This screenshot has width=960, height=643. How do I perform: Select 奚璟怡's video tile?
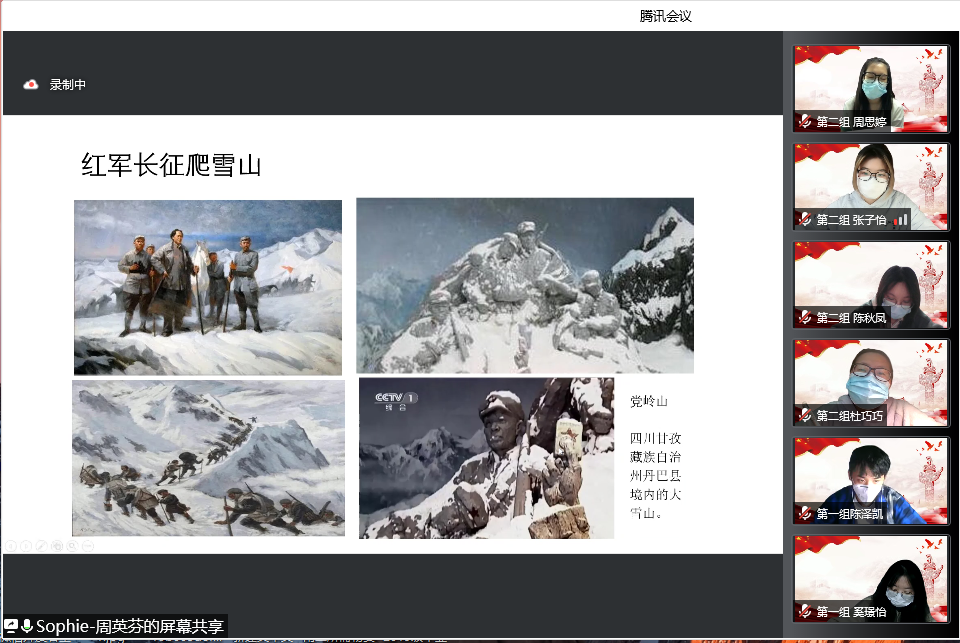(871, 579)
